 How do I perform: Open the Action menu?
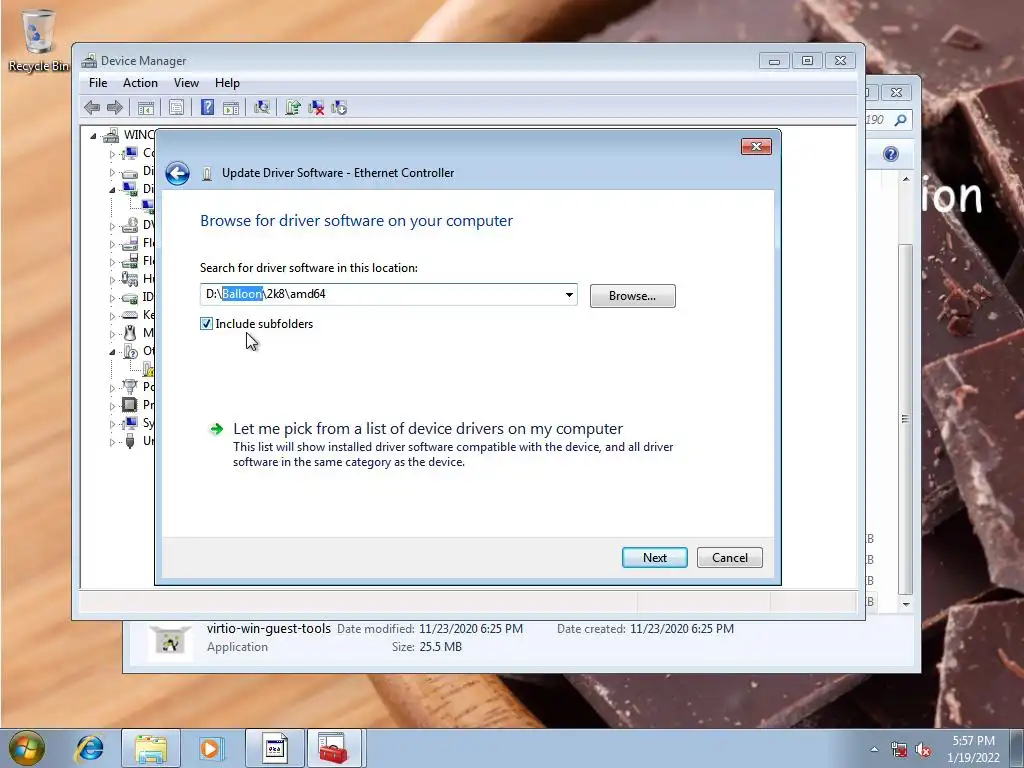click(140, 83)
